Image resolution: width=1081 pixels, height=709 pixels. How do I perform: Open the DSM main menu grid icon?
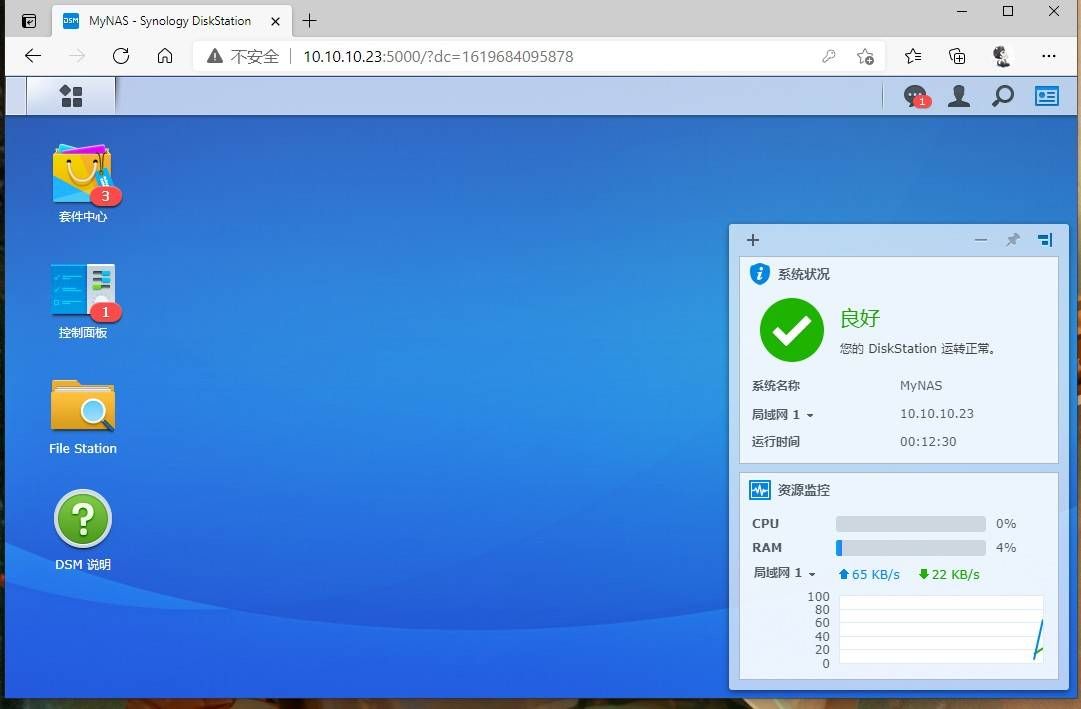[71, 96]
